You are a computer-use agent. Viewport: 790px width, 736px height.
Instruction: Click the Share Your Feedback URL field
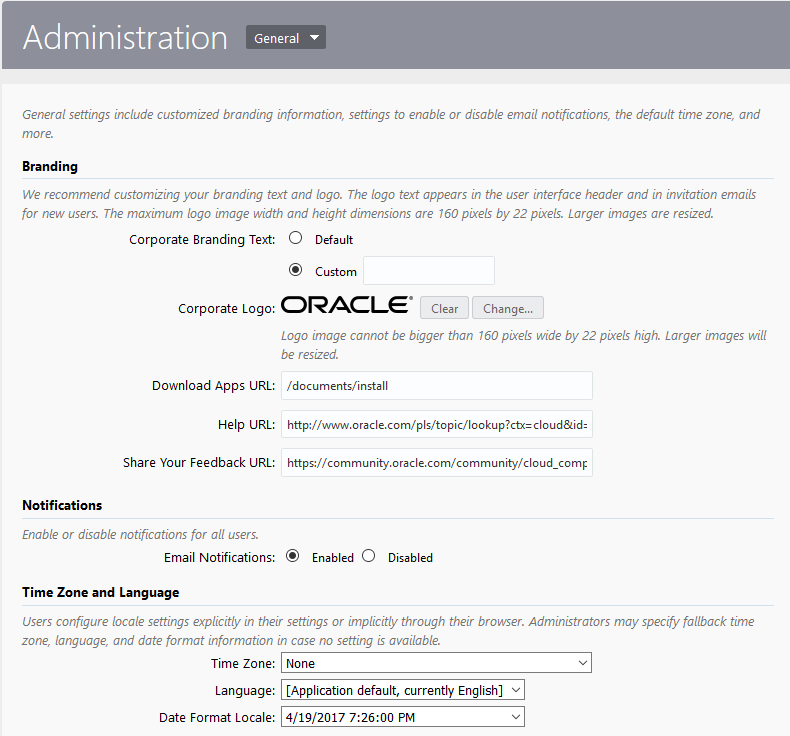[x=437, y=463]
